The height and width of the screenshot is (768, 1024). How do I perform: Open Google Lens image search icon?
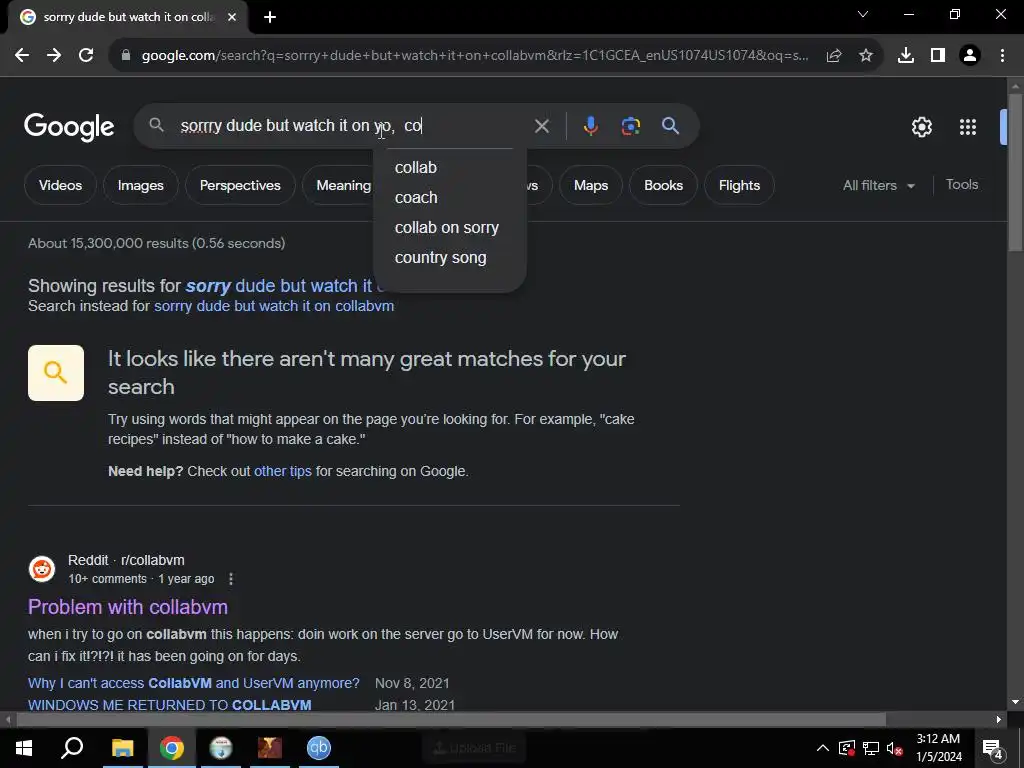(x=631, y=126)
